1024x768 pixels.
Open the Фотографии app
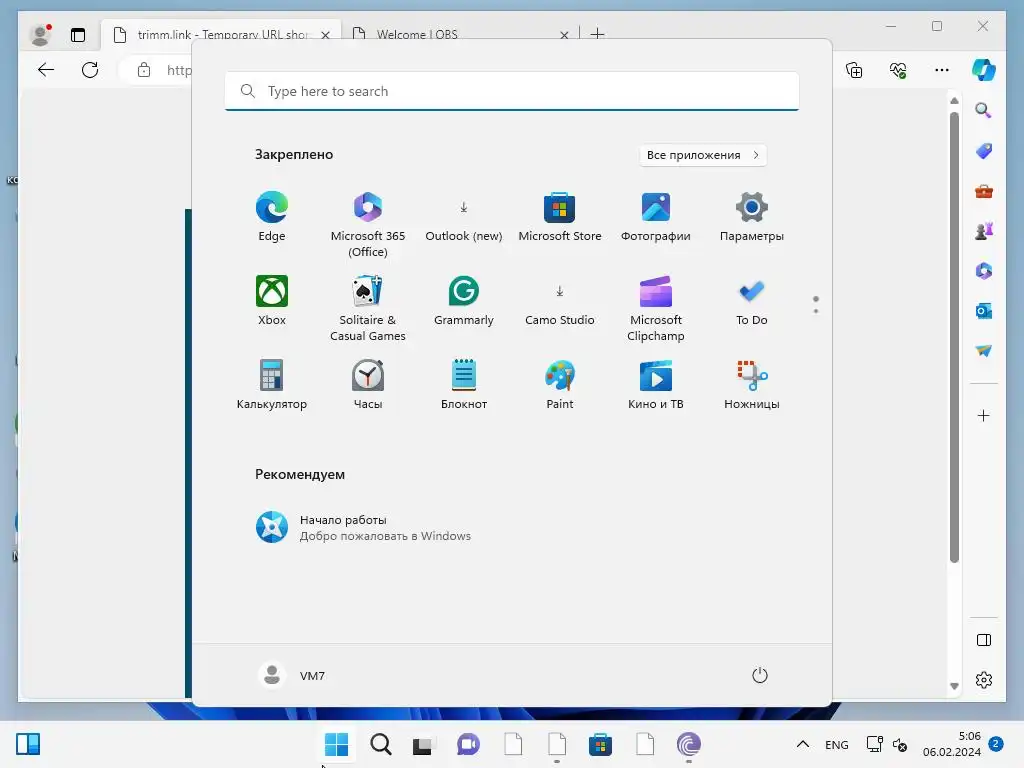click(656, 217)
